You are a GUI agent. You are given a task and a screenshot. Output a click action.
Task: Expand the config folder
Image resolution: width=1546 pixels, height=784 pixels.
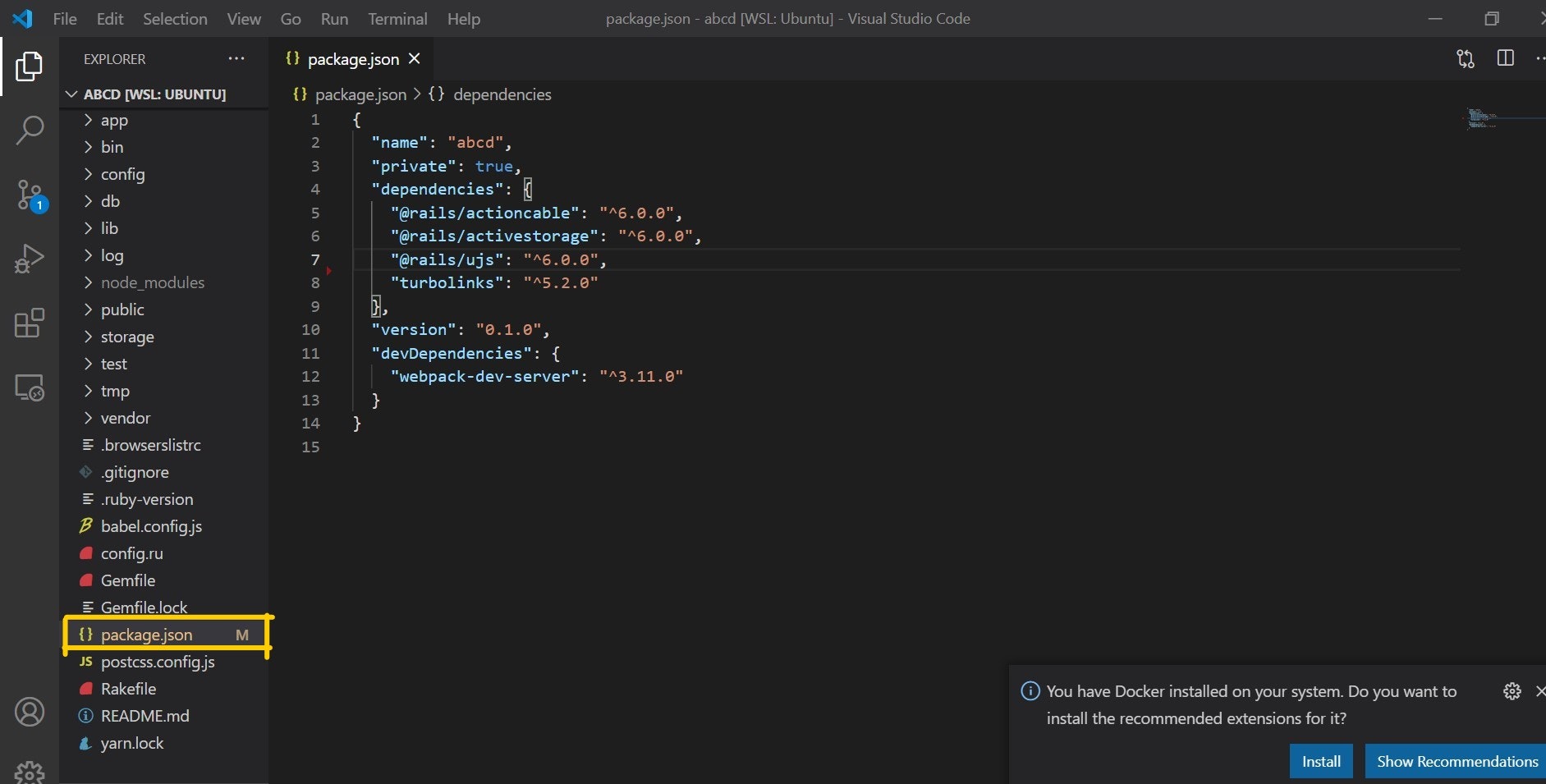click(x=164, y=174)
